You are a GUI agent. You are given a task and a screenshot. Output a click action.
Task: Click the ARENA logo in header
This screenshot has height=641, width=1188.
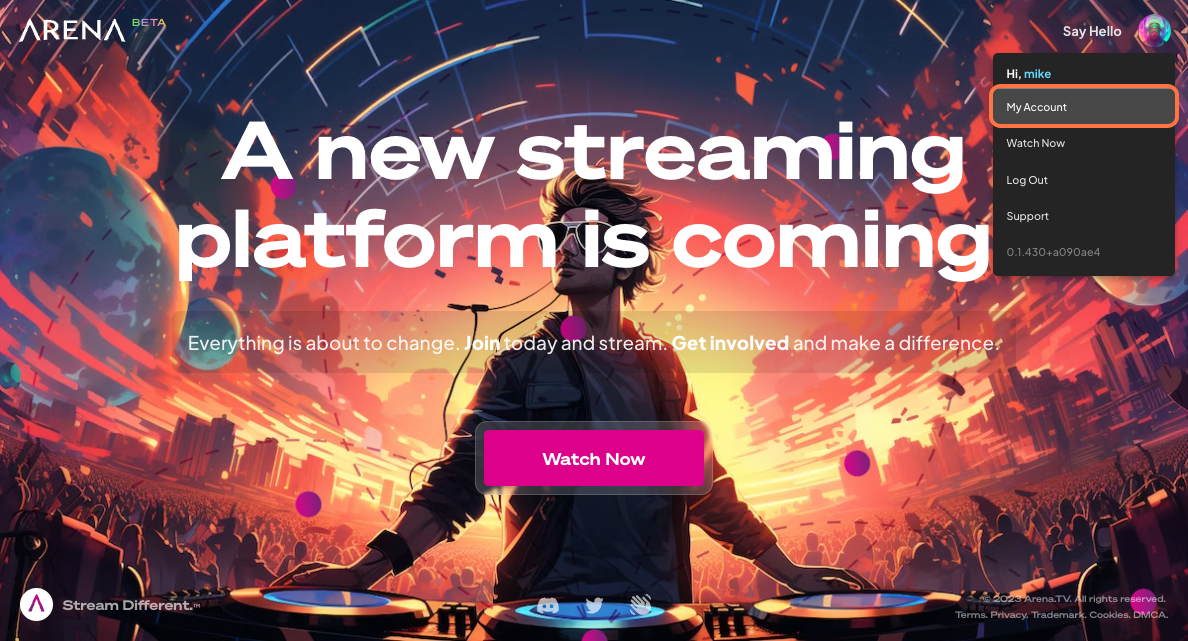[x=73, y=30]
